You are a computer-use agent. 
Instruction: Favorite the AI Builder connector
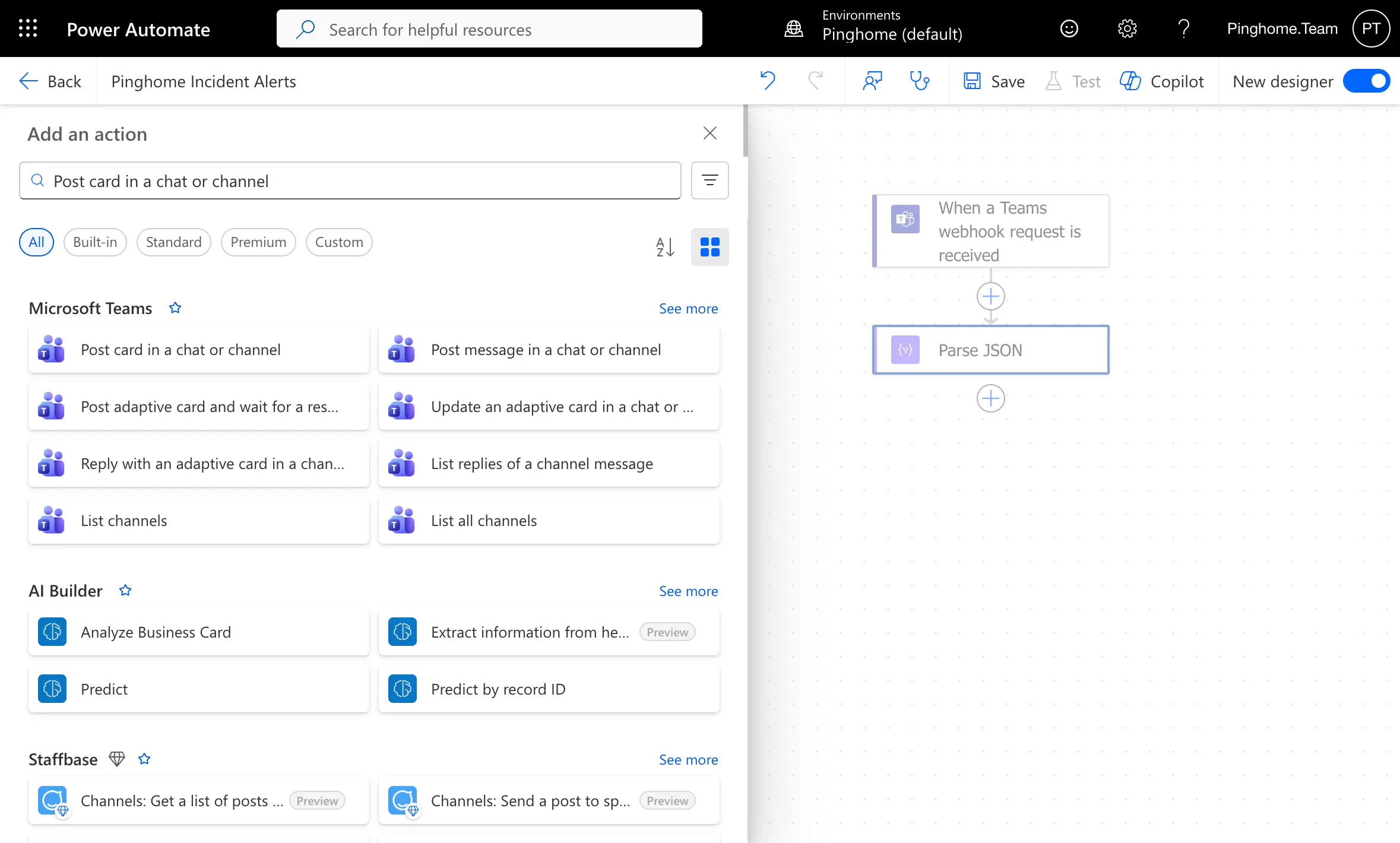(x=125, y=590)
